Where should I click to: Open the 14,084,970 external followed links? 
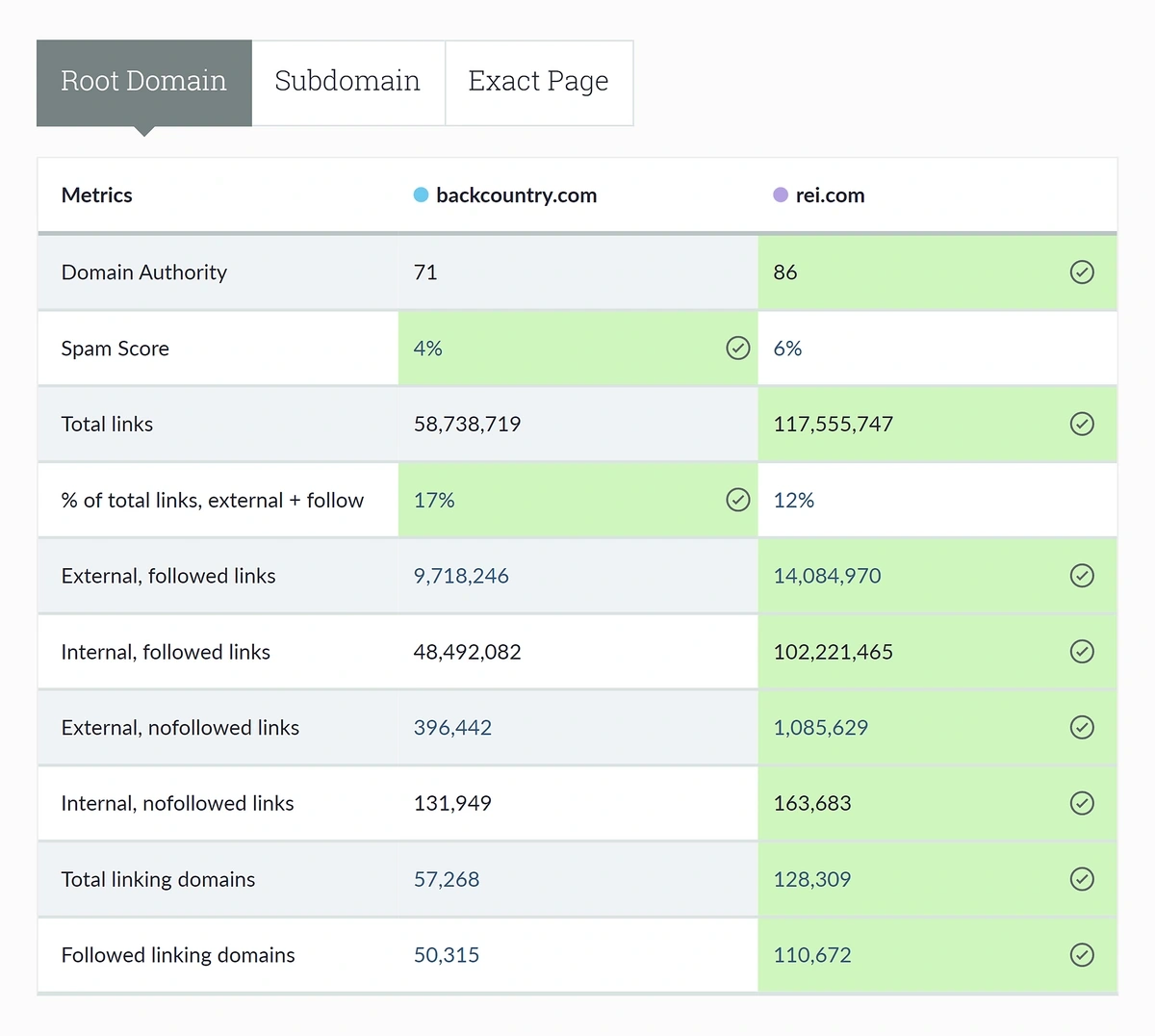[x=828, y=576]
